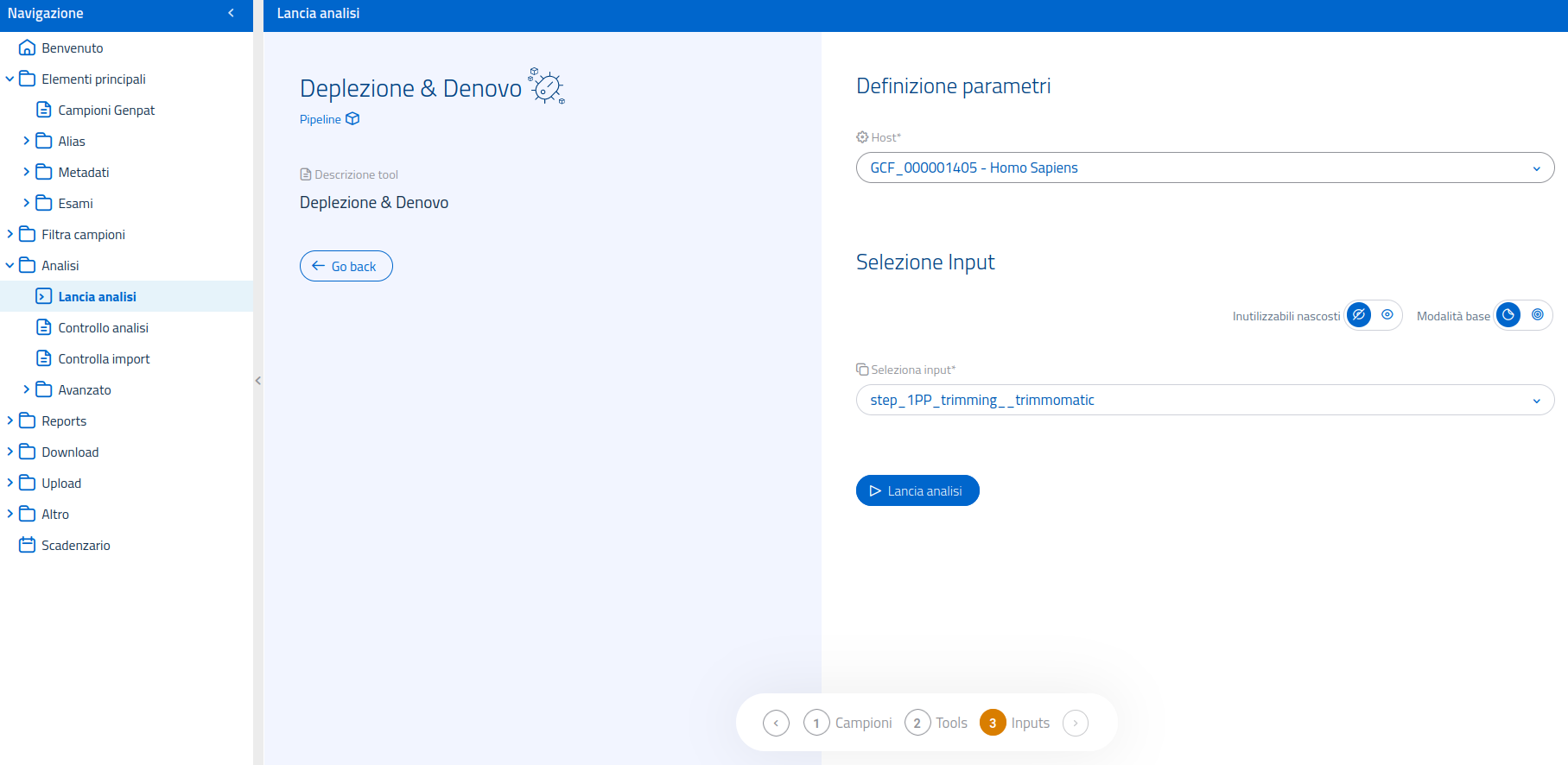The height and width of the screenshot is (765, 1568).
Task: Click the Go back button
Action: pos(346,266)
